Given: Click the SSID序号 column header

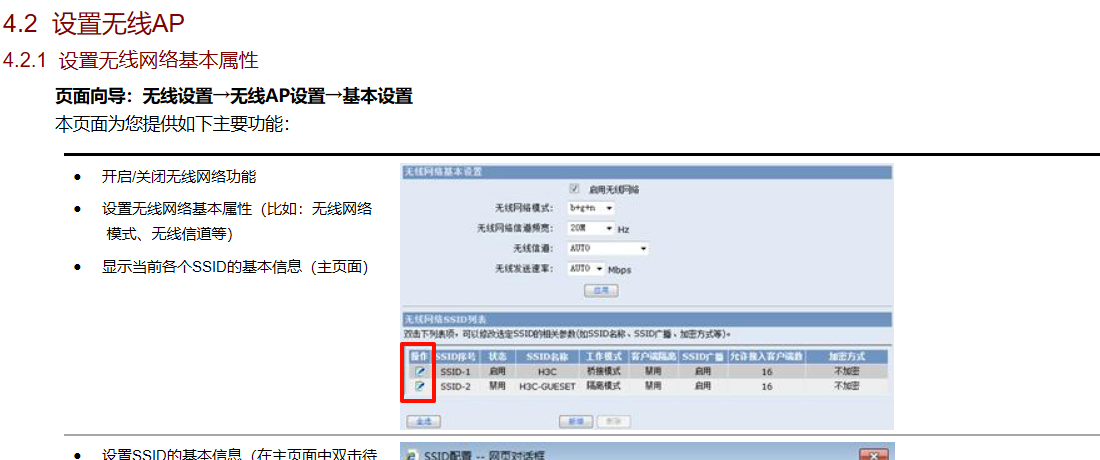Looking at the screenshot, I should pos(455,357).
